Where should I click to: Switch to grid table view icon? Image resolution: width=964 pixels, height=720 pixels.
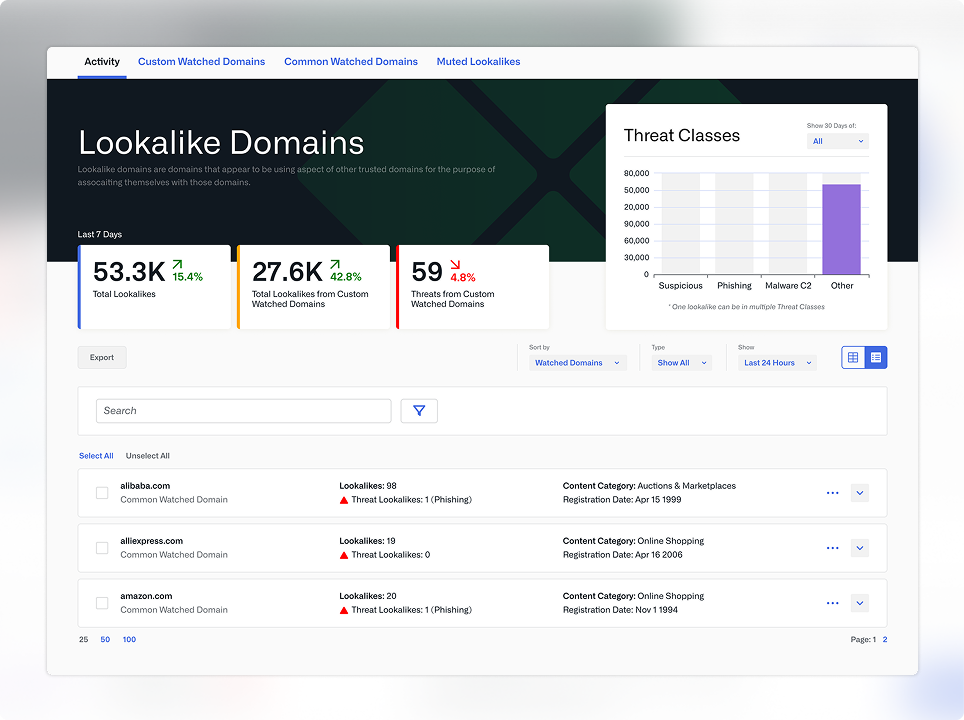click(x=853, y=357)
